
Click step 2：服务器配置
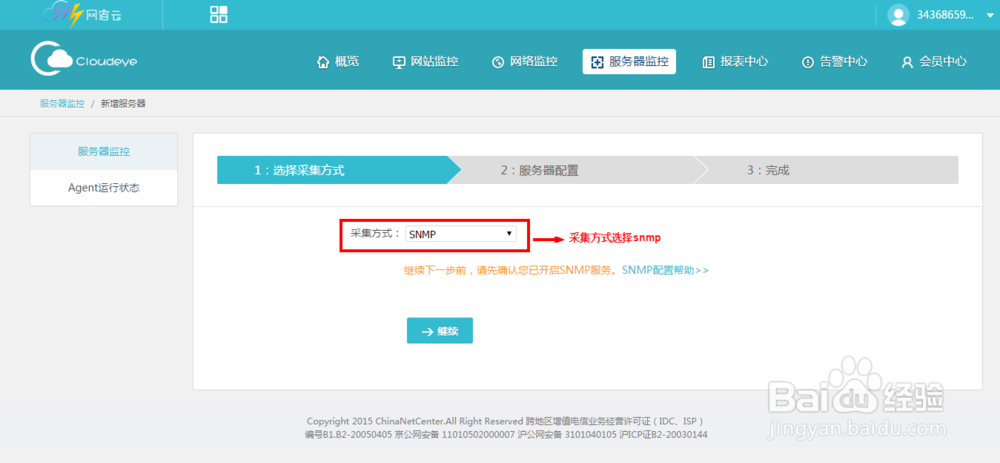click(578, 170)
